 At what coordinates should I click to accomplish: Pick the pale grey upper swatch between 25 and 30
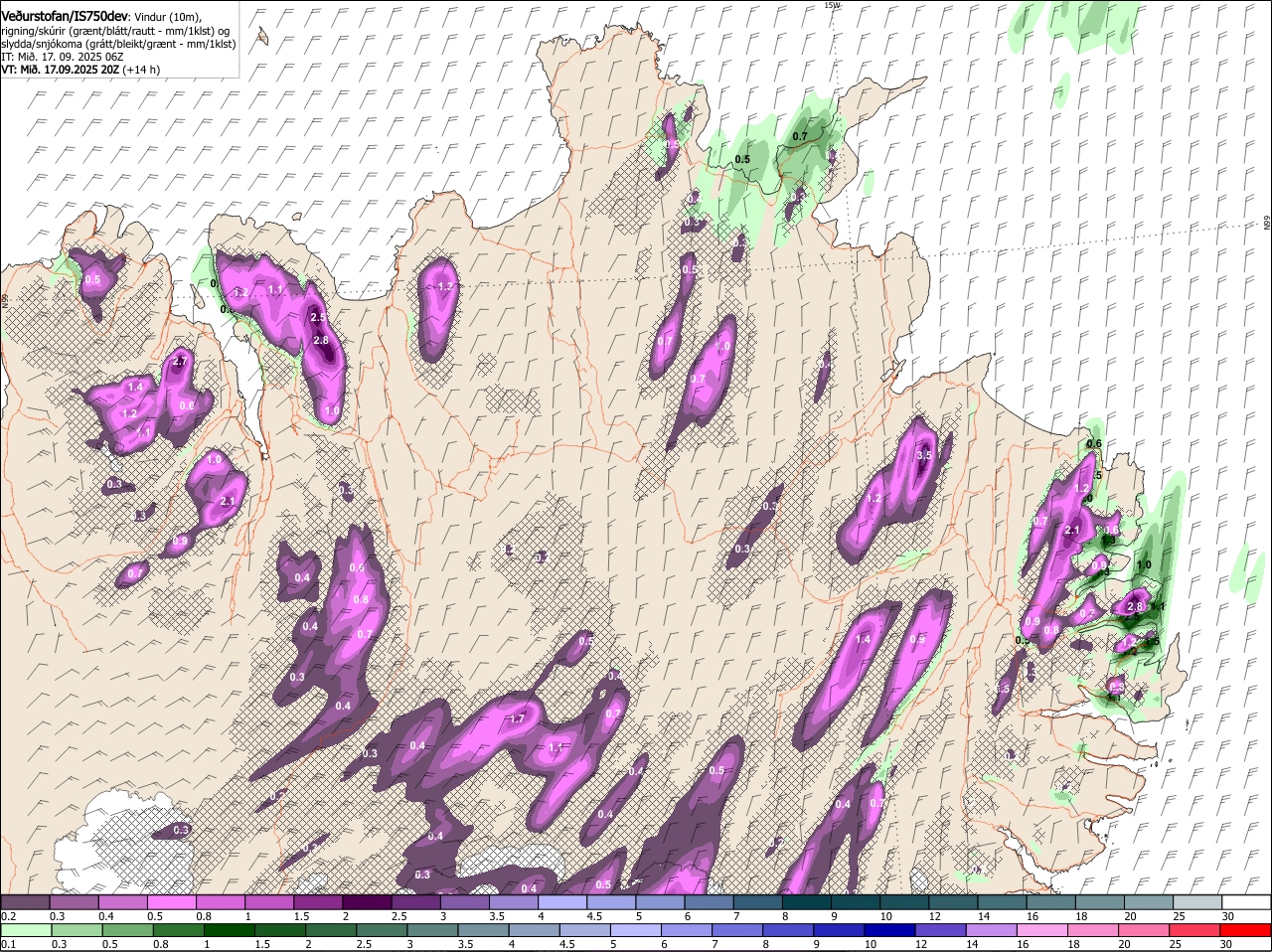(x=1196, y=901)
